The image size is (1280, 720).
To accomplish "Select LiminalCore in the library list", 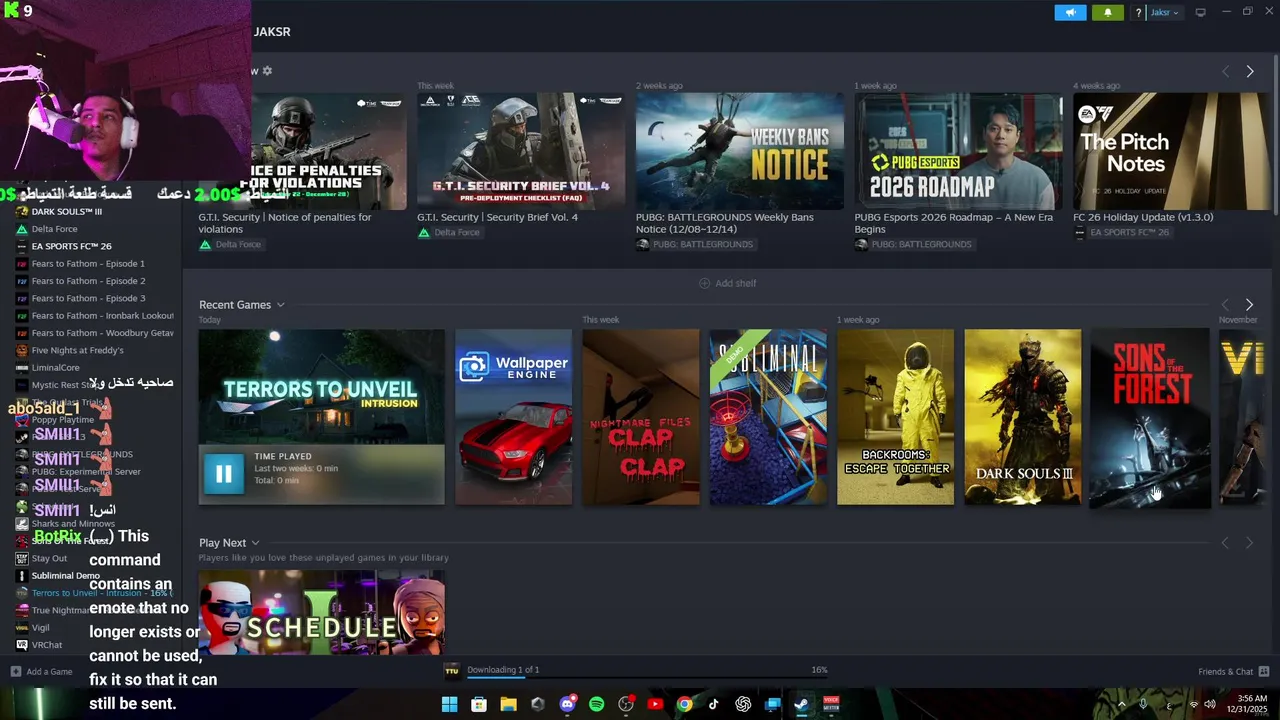I will [x=55, y=368].
